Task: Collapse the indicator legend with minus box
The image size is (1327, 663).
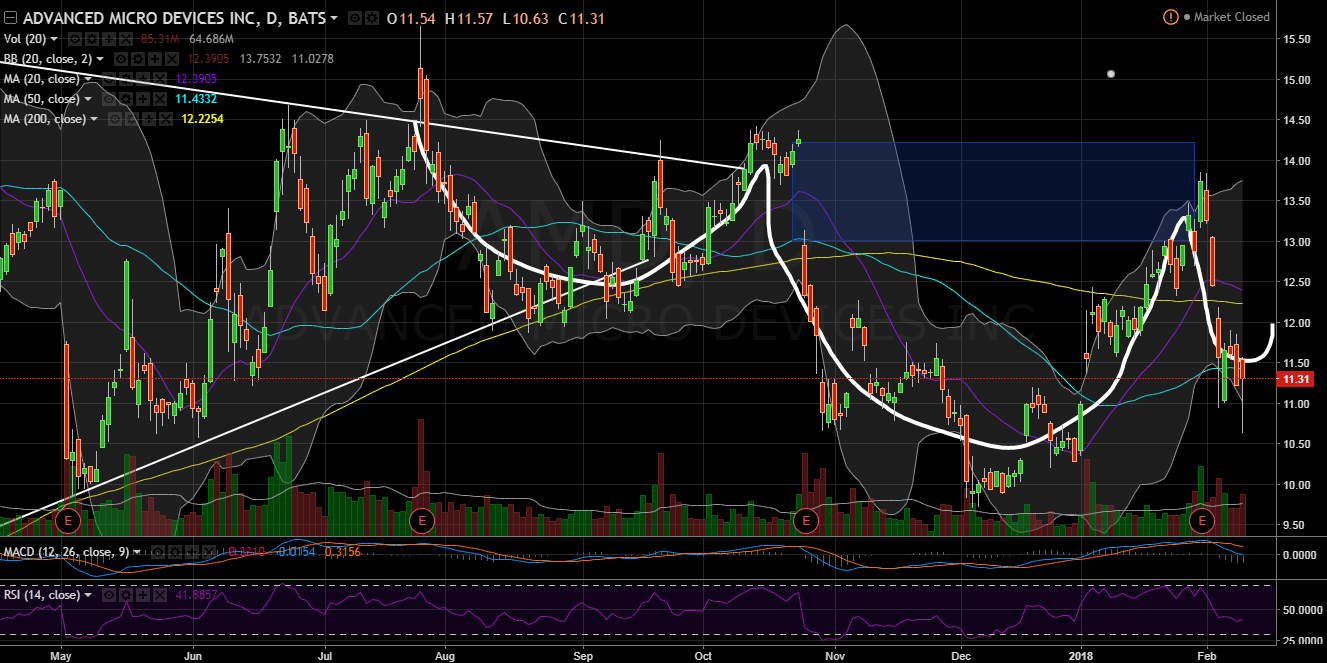Action: [10, 18]
